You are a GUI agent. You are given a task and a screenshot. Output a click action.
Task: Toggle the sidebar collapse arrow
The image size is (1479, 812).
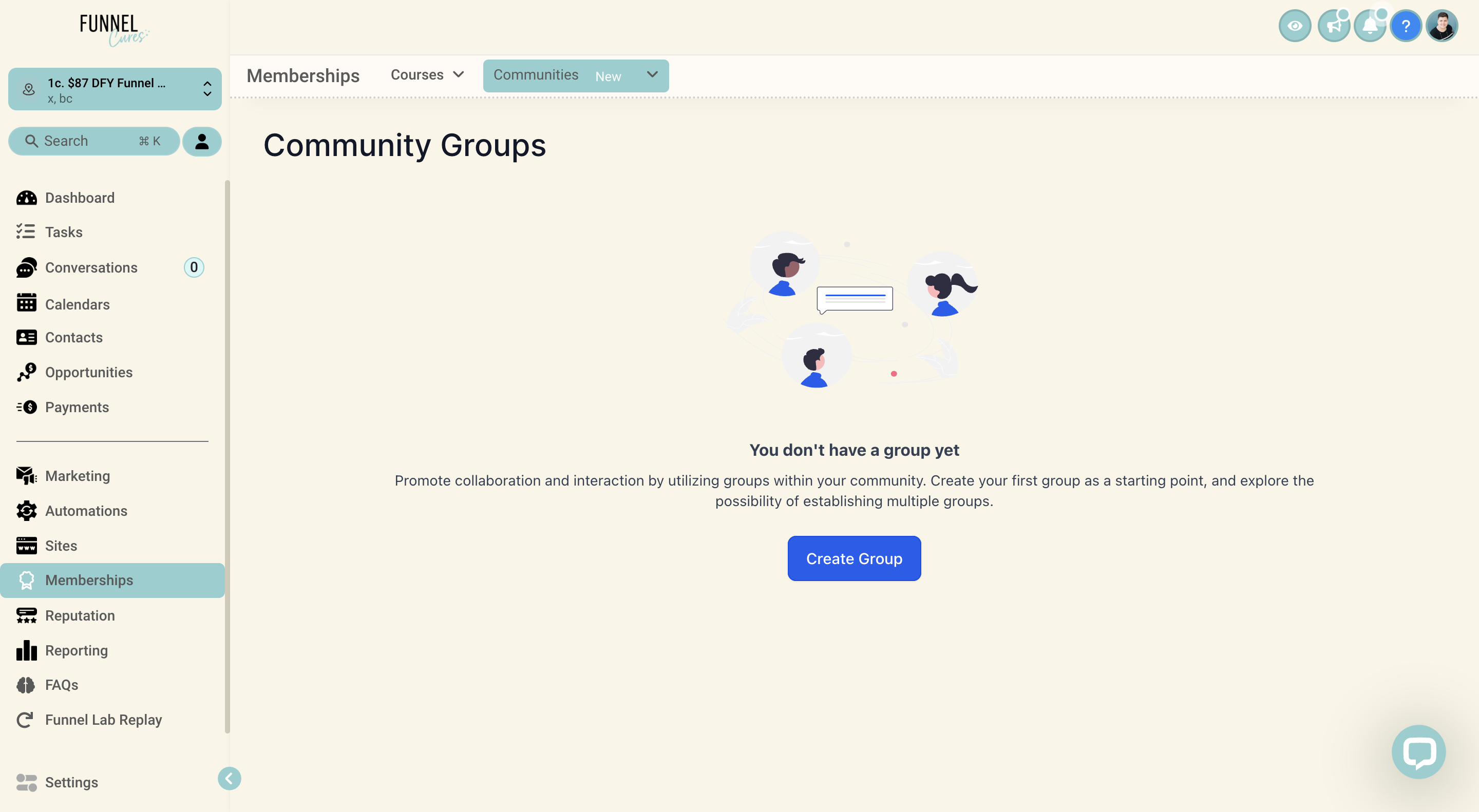[x=230, y=778]
